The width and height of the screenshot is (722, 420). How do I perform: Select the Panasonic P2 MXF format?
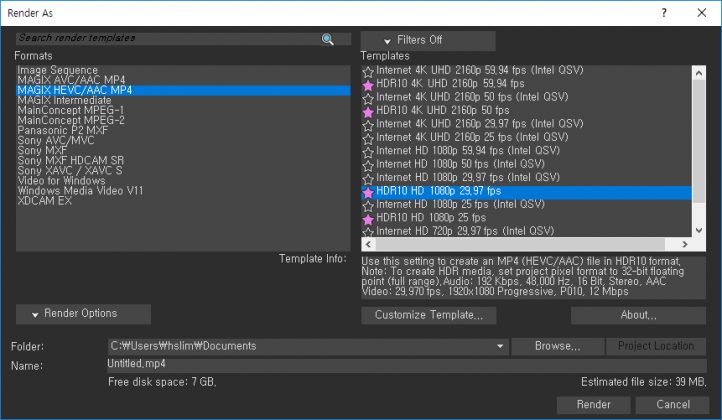(183, 130)
